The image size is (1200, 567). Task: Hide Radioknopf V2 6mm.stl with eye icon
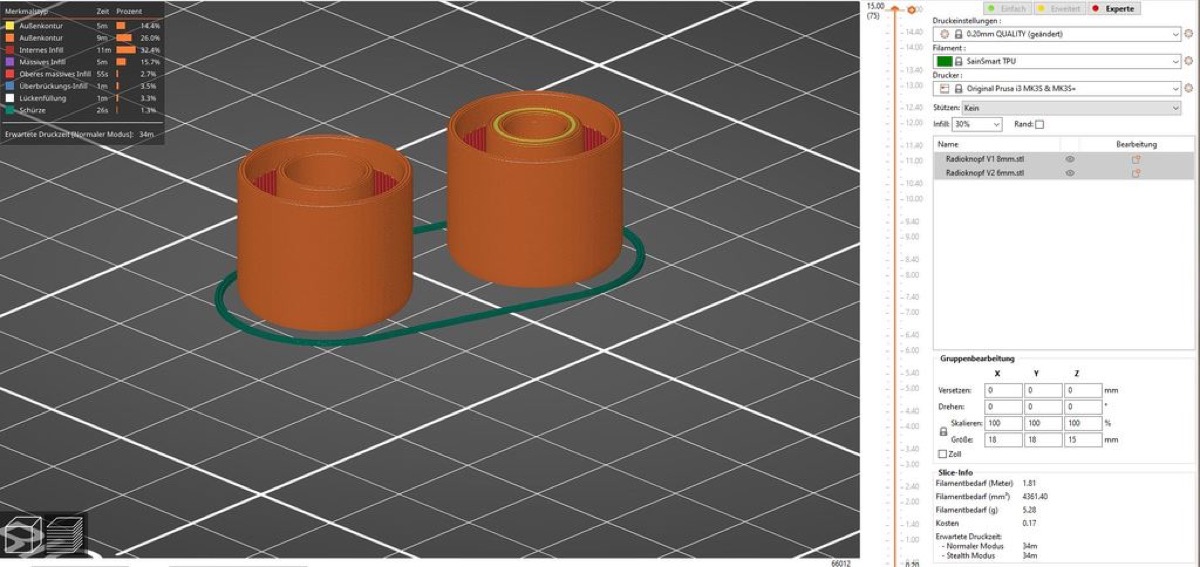pos(1070,173)
